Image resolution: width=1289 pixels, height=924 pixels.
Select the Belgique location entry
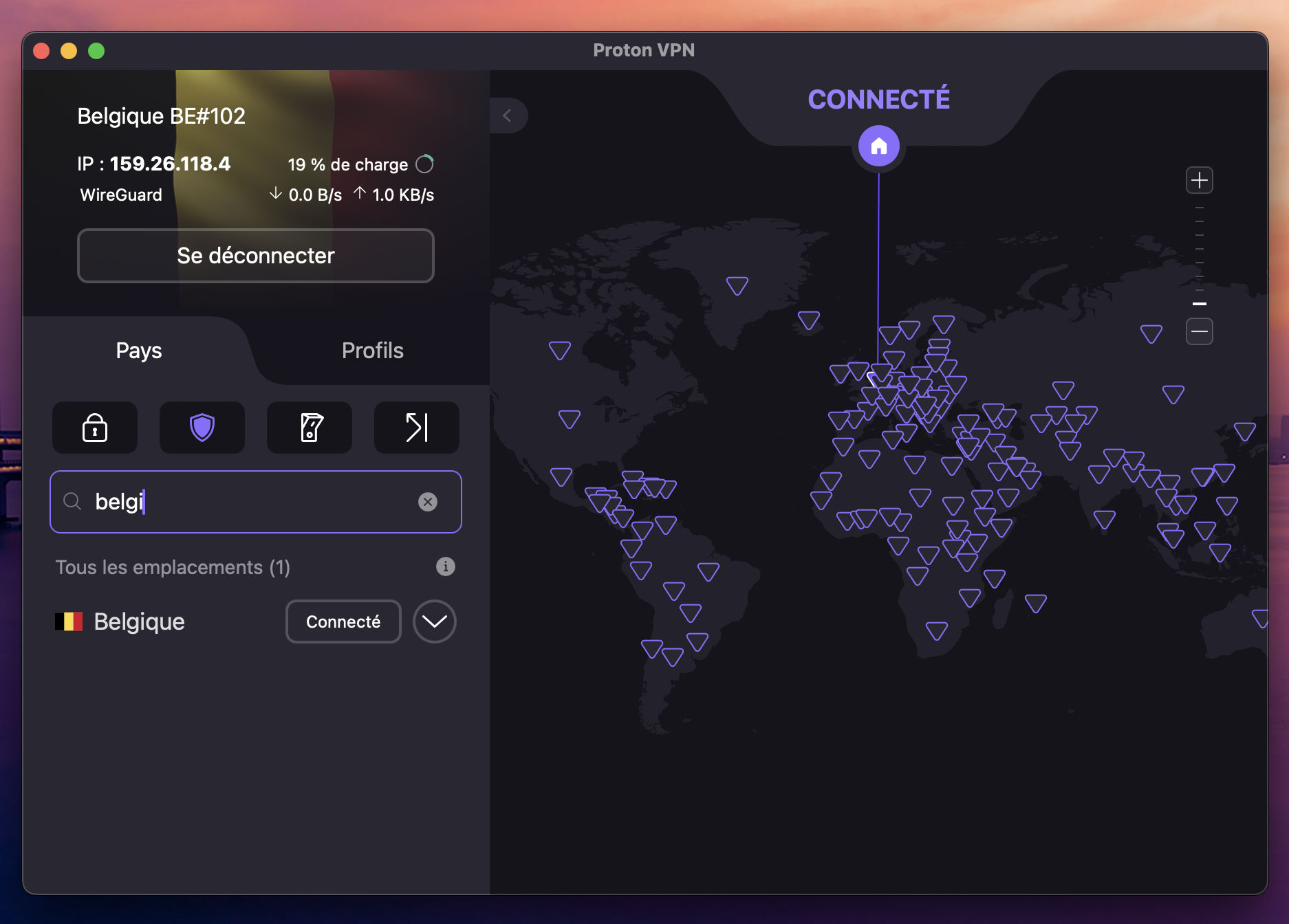point(138,621)
